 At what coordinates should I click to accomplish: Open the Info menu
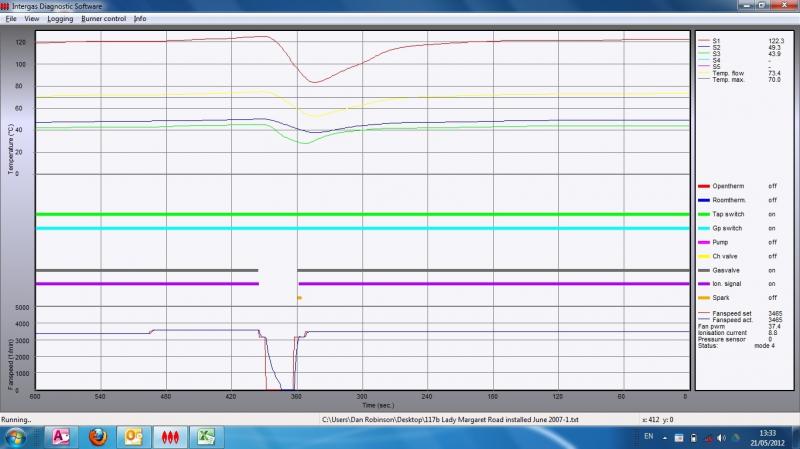139,18
